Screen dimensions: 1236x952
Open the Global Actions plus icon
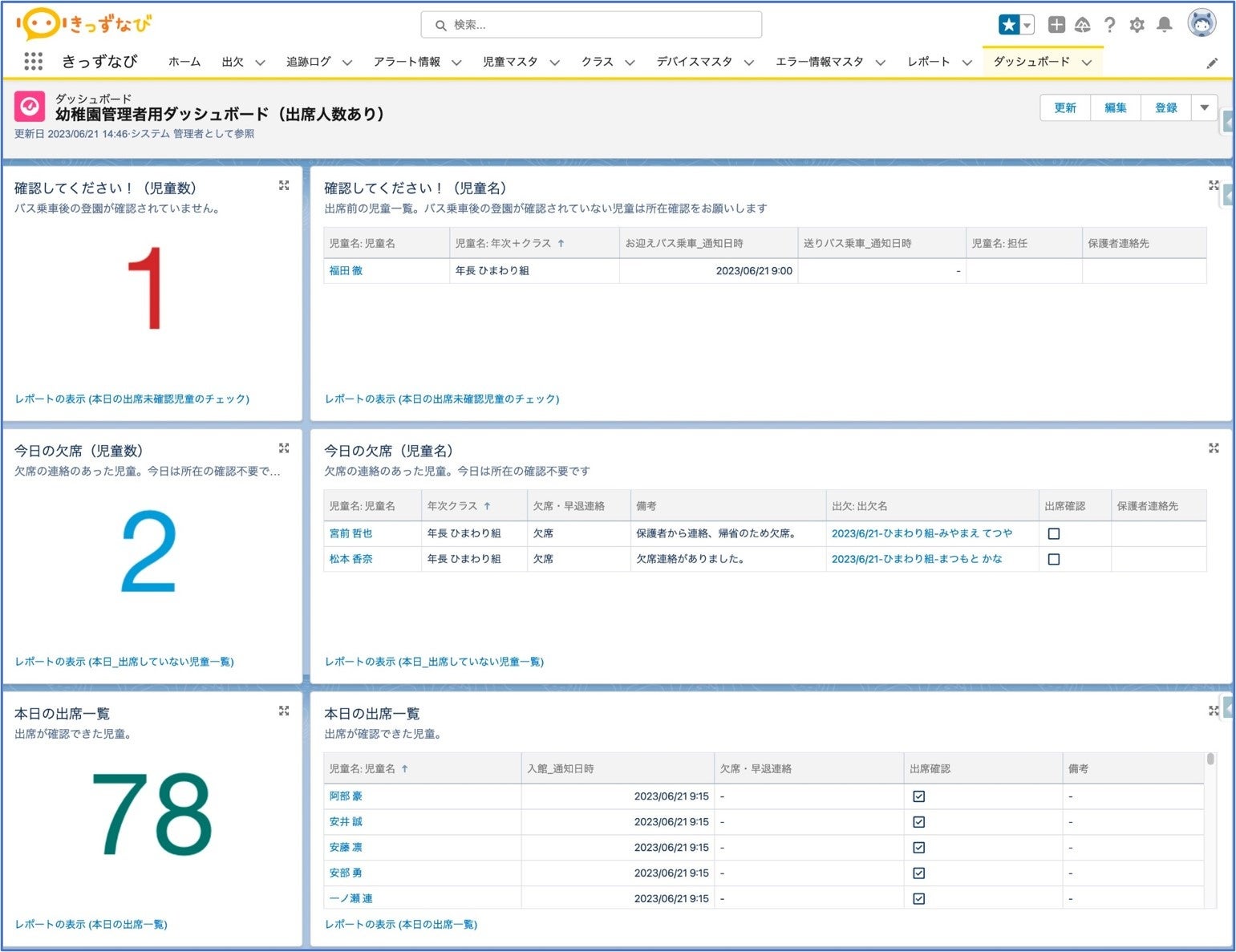[1056, 25]
